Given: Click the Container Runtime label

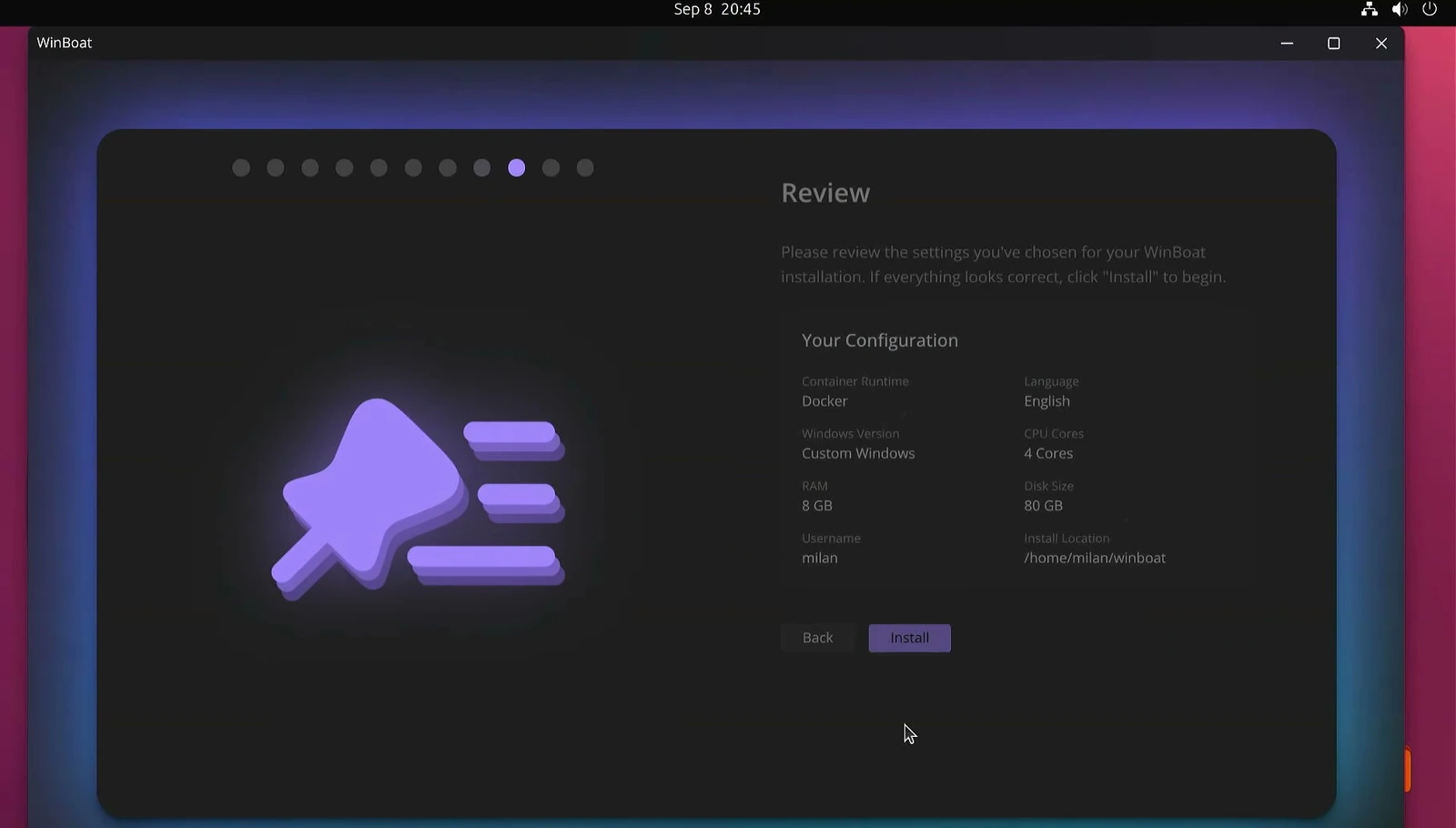Looking at the screenshot, I should pos(855,381).
